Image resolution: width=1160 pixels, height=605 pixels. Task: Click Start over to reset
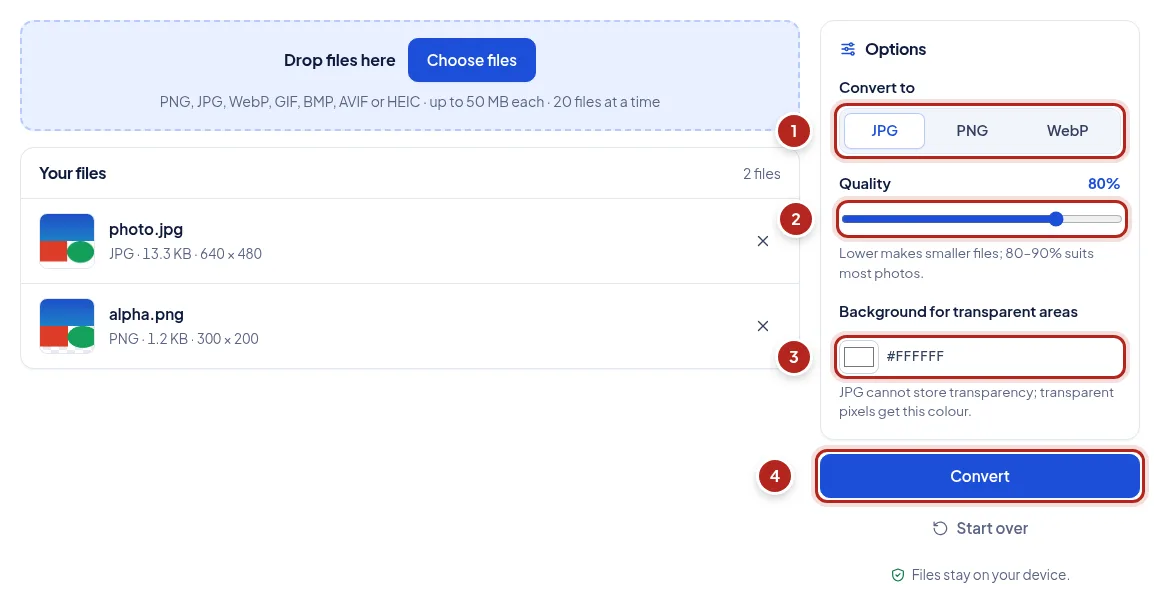[979, 528]
